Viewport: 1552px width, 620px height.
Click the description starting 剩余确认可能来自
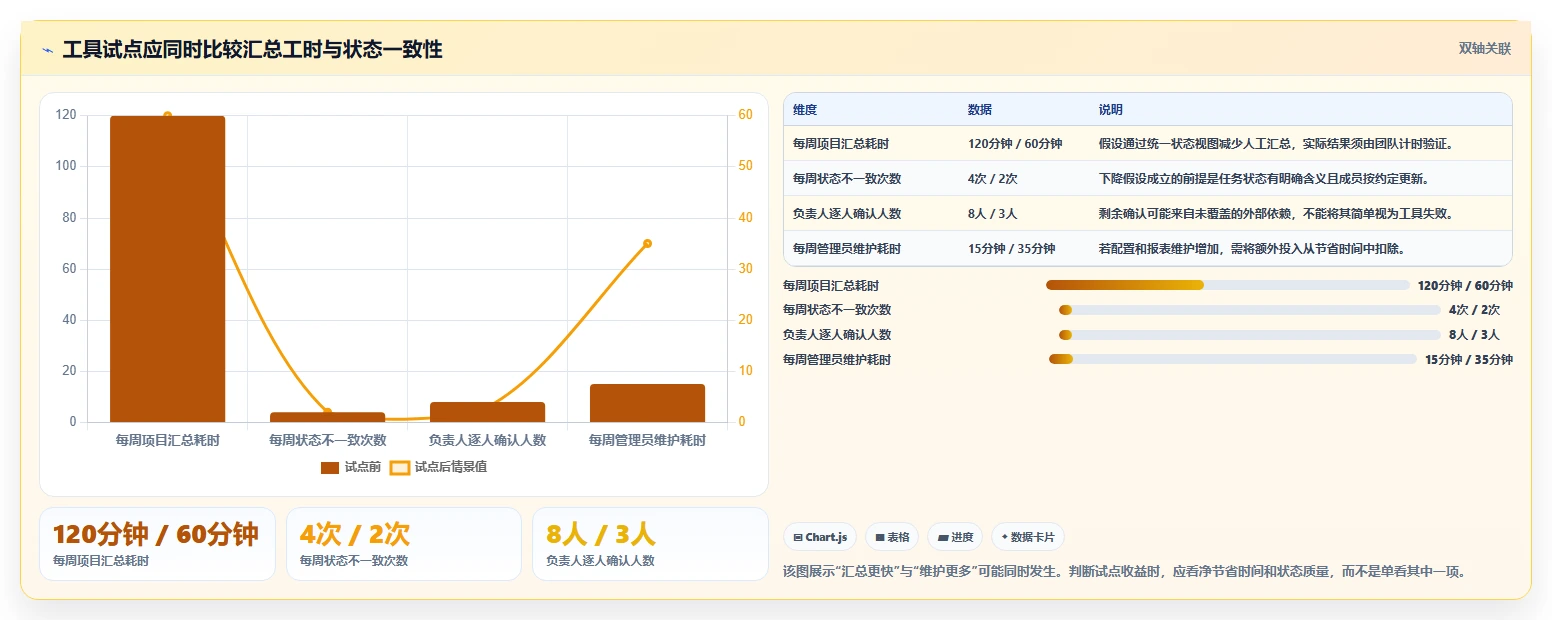click(x=1276, y=214)
